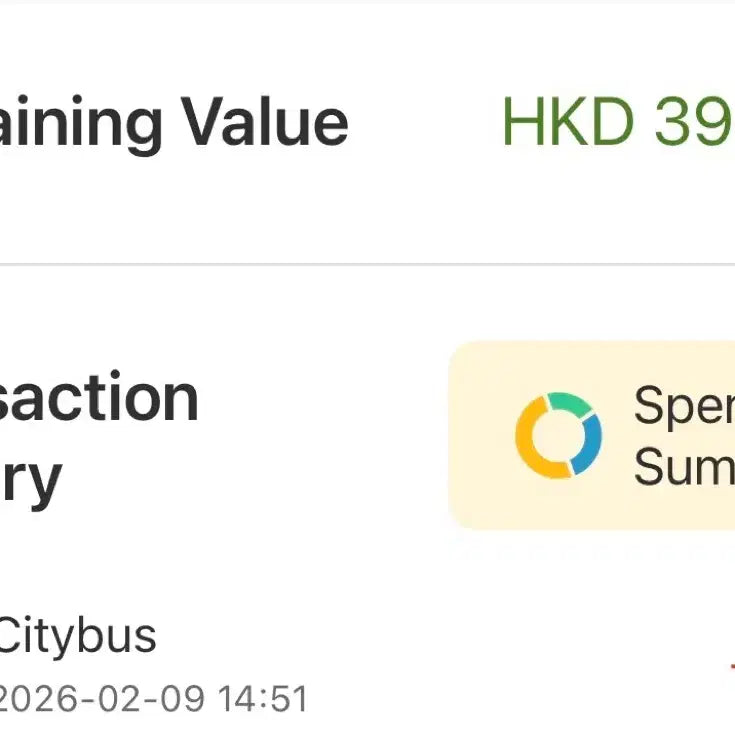The image size is (735, 735).
Task: Click the green segment of the donut chart
Action: click(568, 403)
